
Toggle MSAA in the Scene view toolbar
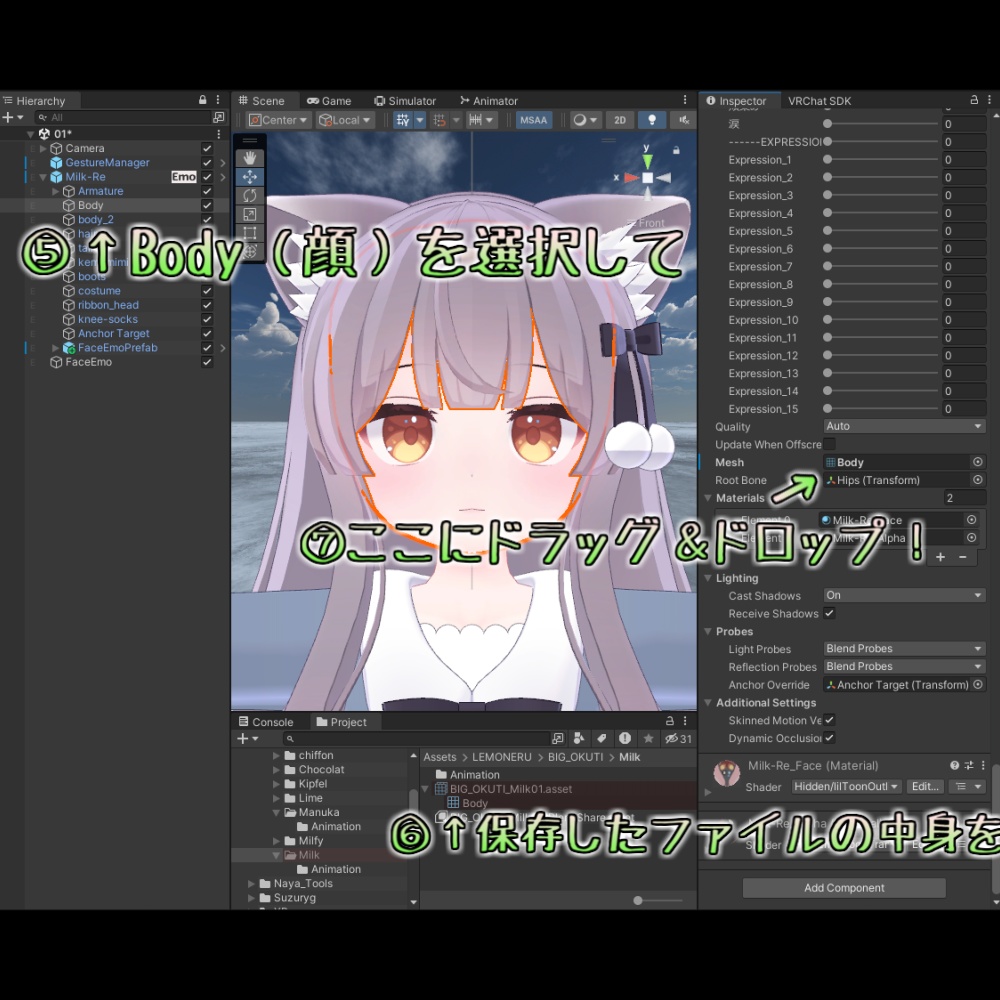point(533,119)
